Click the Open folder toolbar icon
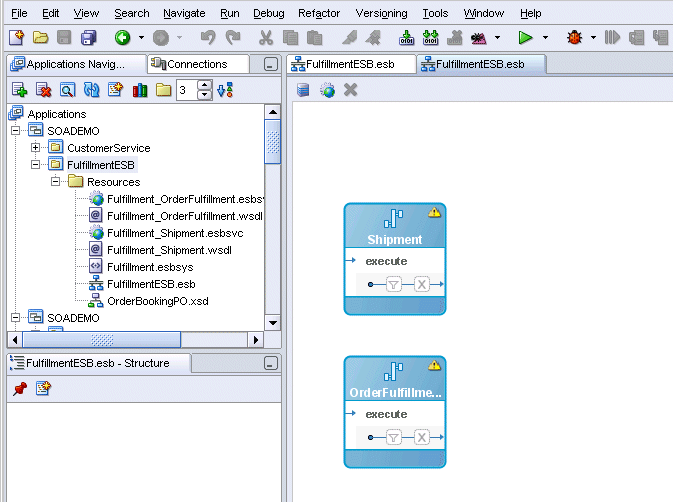The height and width of the screenshot is (502, 673). pyautogui.click(x=40, y=38)
